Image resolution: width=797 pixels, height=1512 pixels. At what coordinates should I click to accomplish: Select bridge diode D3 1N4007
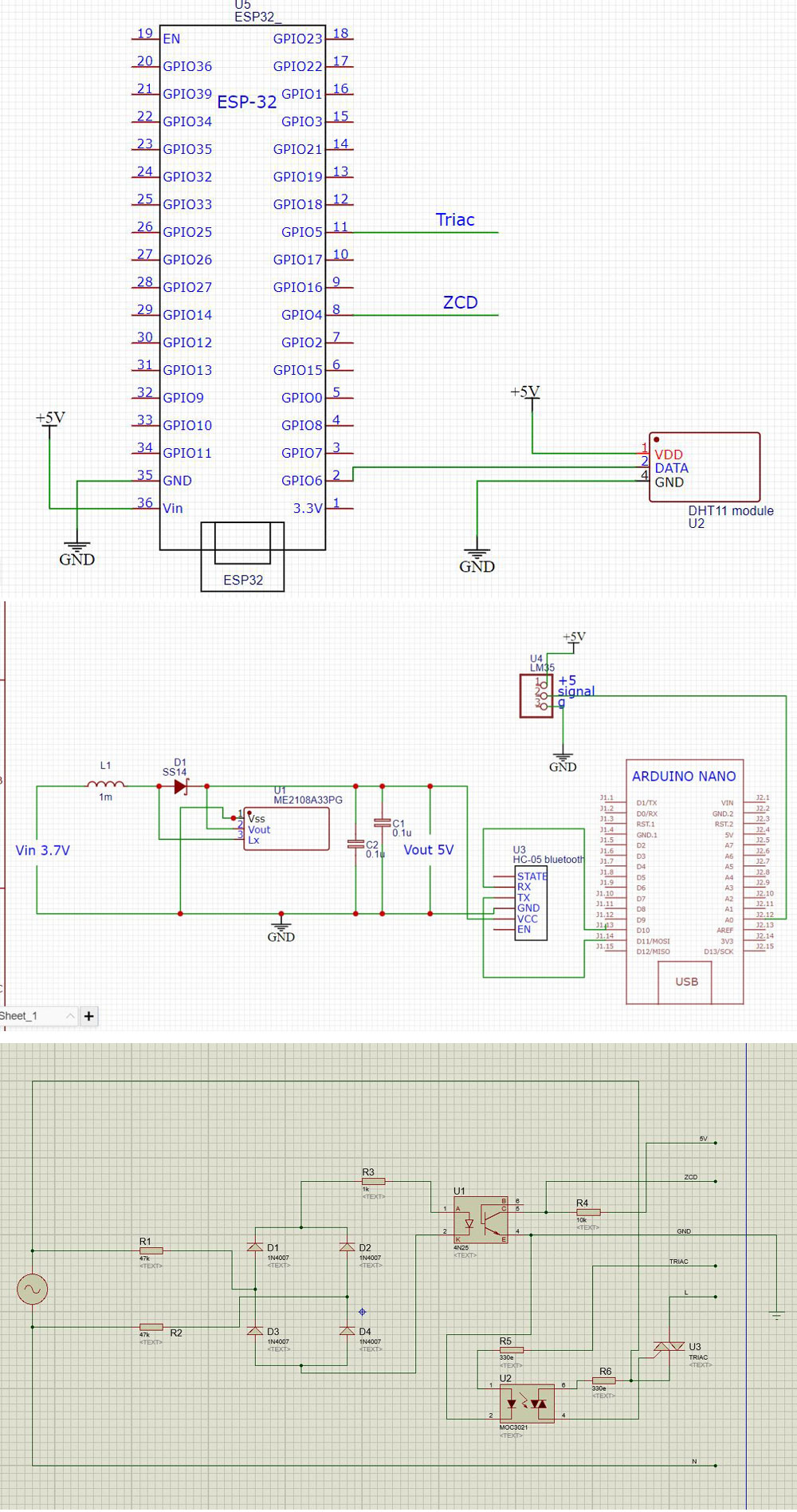(x=255, y=1331)
